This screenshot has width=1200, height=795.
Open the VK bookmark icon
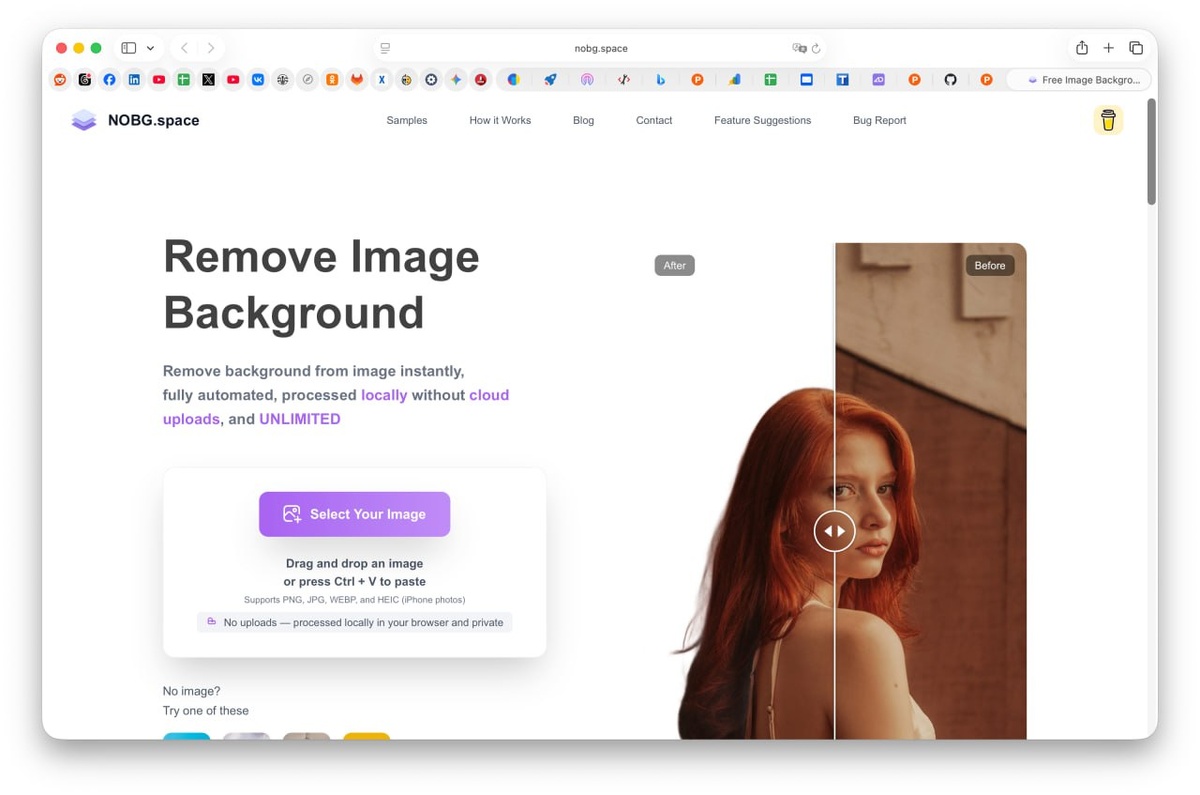coord(258,79)
